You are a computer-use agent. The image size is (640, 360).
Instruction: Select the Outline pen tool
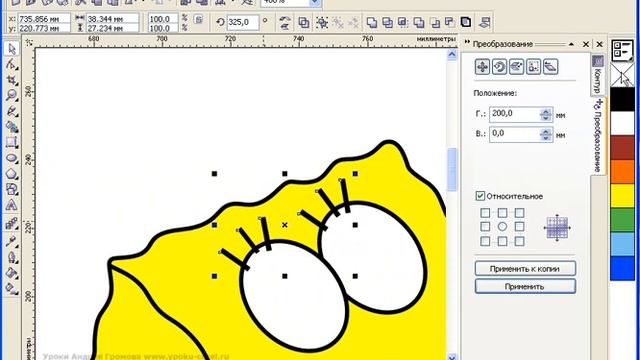click(x=11, y=257)
